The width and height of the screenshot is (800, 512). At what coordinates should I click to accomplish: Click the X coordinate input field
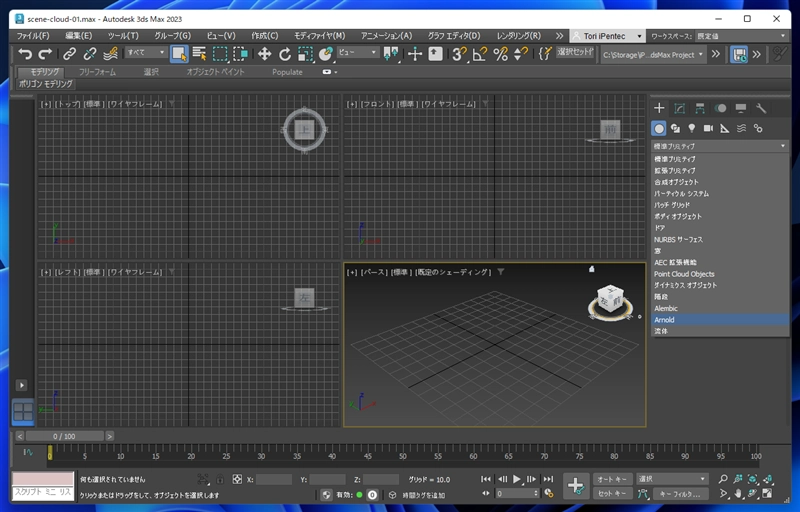[x=274, y=480]
